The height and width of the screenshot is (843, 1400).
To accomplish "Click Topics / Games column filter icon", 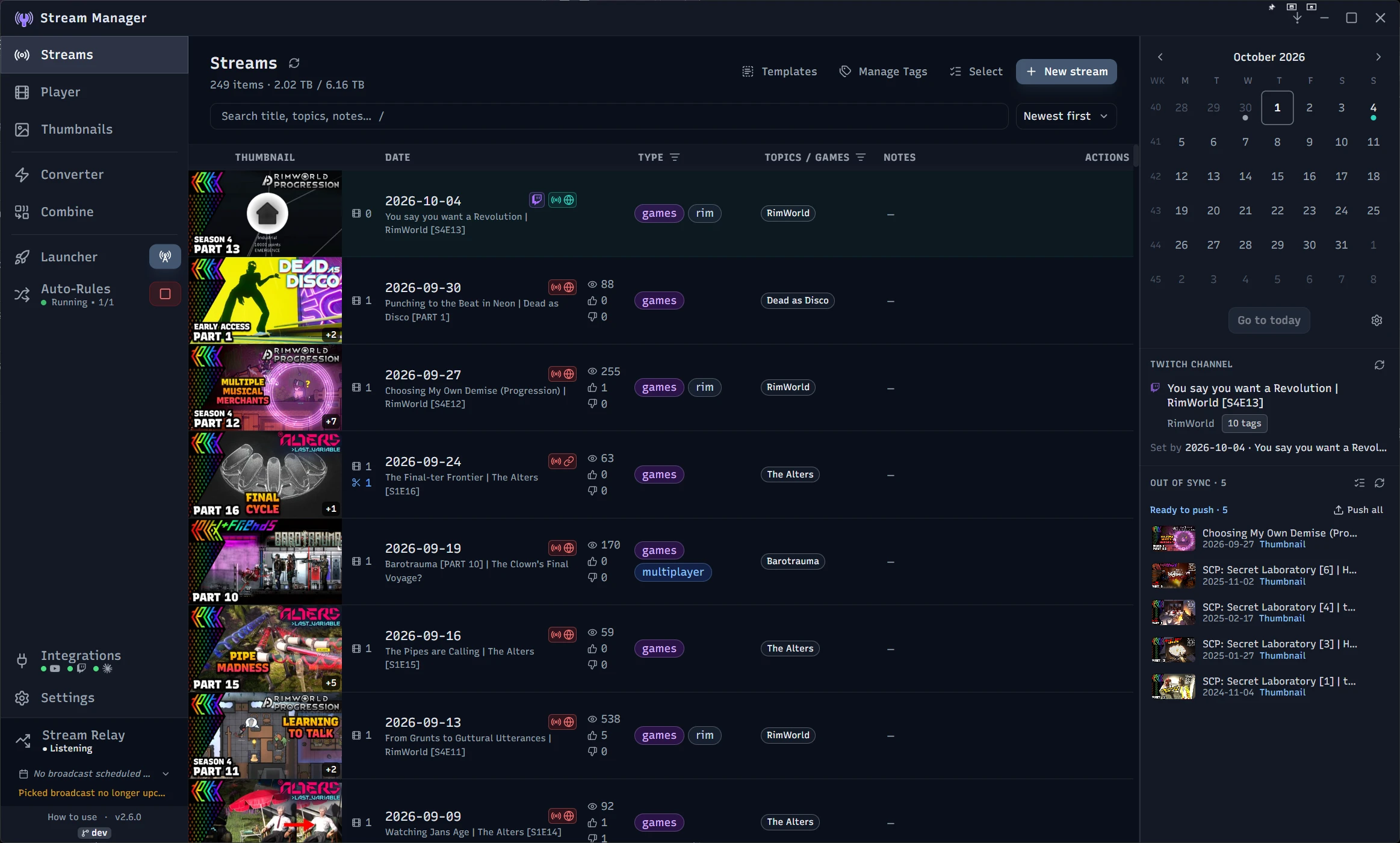I will (x=861, y=157).
